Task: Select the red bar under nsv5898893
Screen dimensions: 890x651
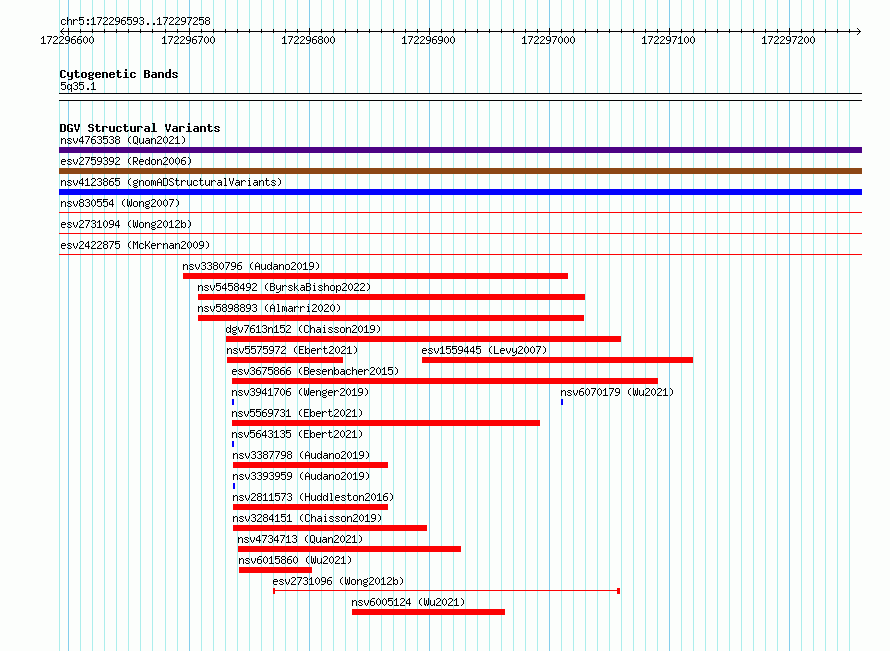Action: pos(391,318)
